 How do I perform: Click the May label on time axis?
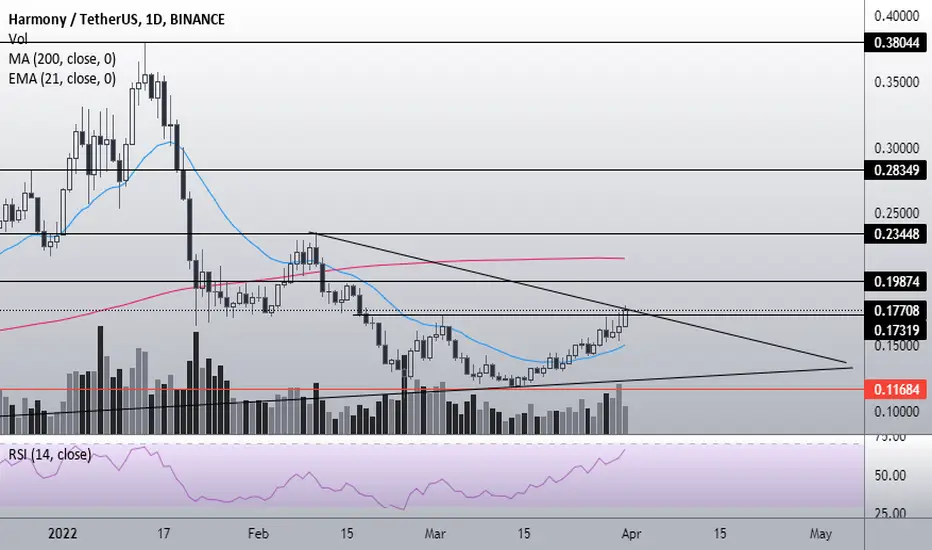click(821, 533)
